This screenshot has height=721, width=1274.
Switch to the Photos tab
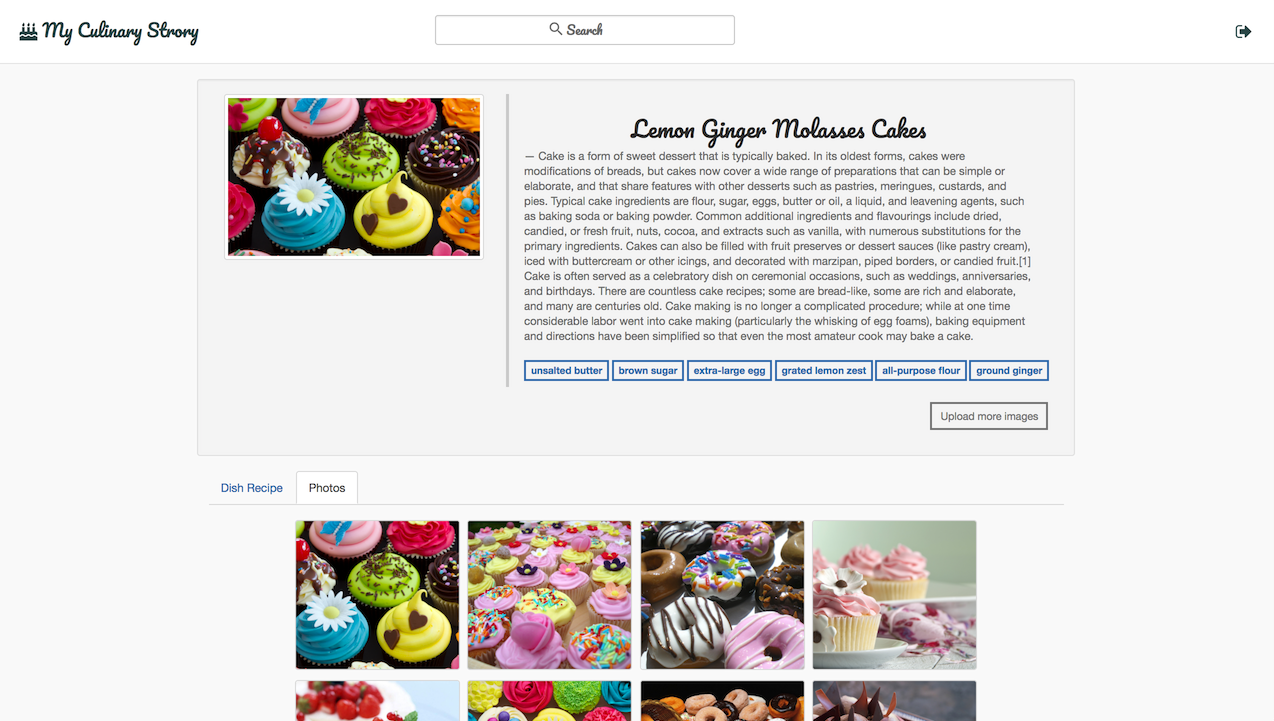327,488
